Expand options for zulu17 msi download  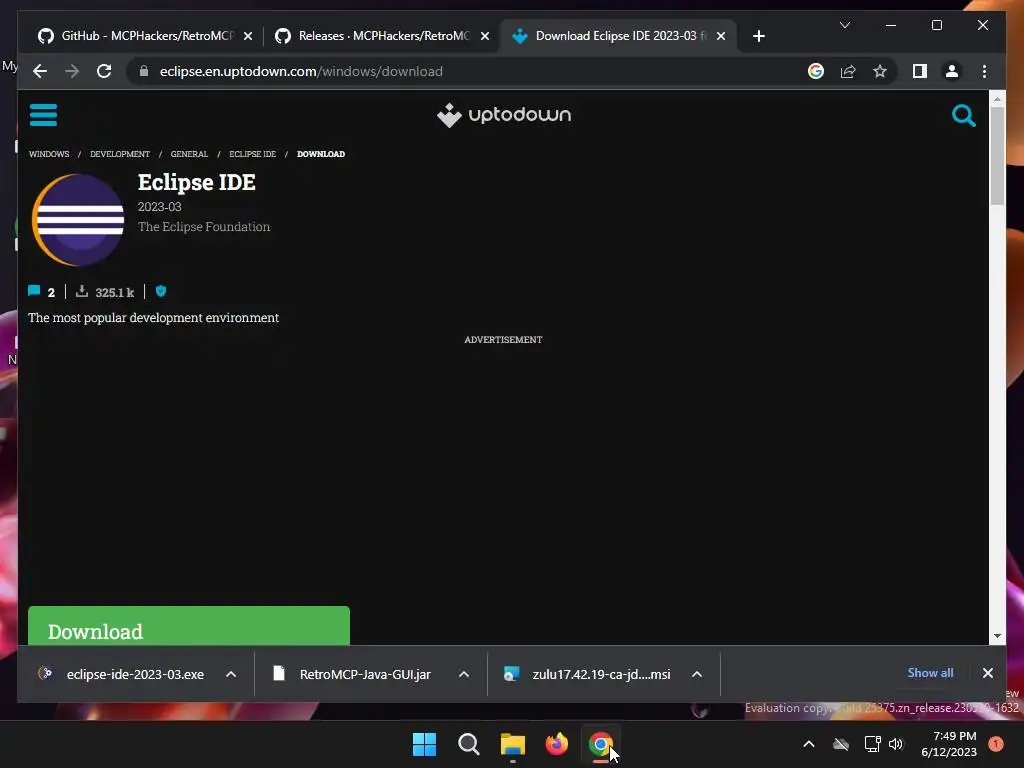click(697, 674)
